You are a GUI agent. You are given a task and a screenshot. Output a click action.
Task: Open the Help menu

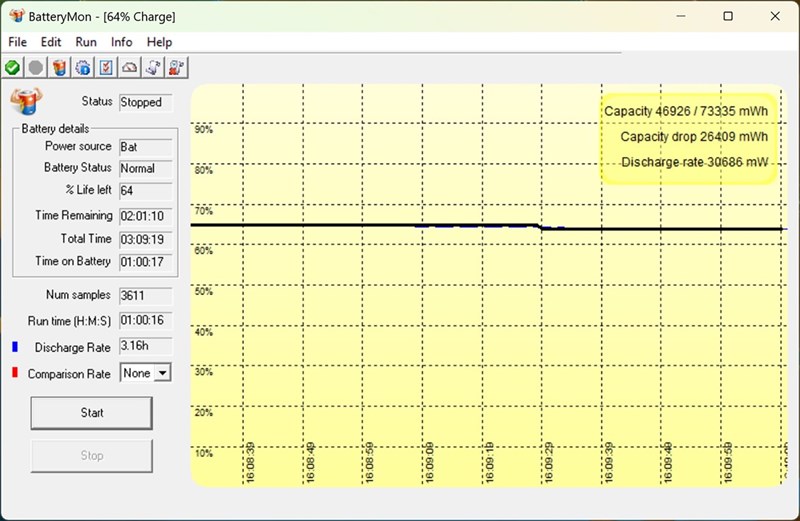(x=159, y=42)
